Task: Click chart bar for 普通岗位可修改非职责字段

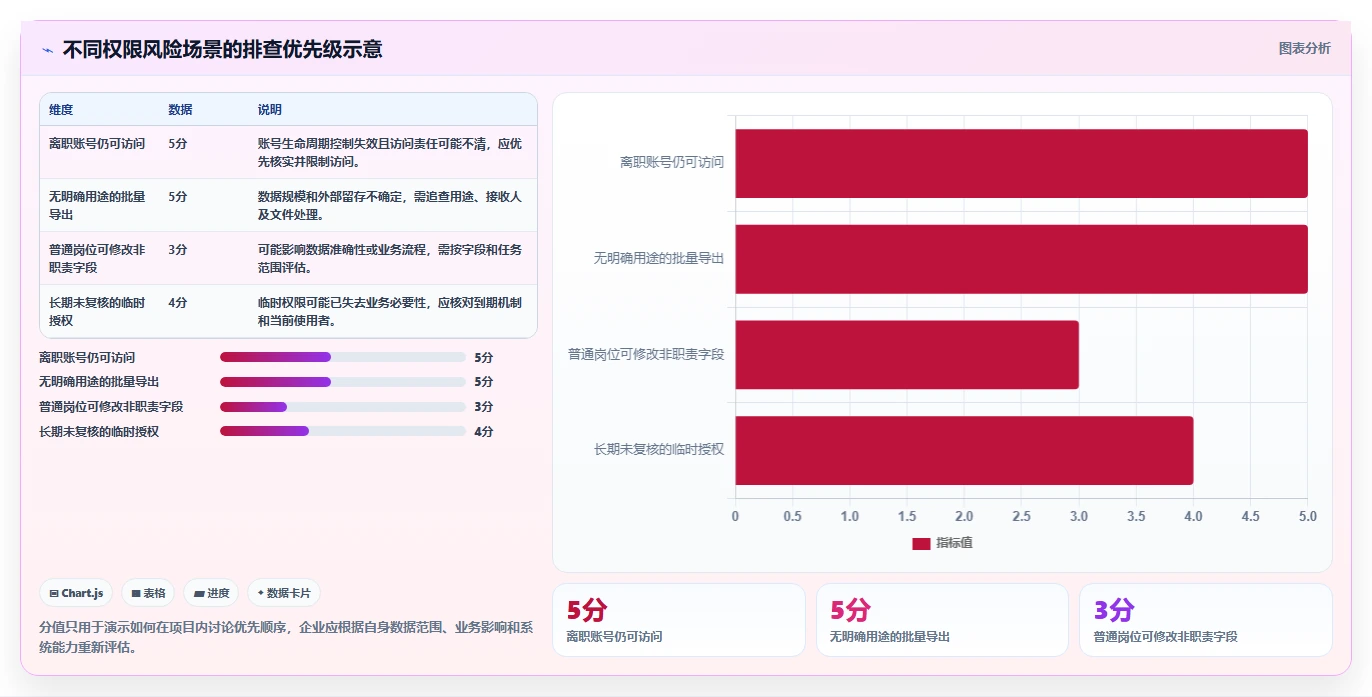Action: 907,355
